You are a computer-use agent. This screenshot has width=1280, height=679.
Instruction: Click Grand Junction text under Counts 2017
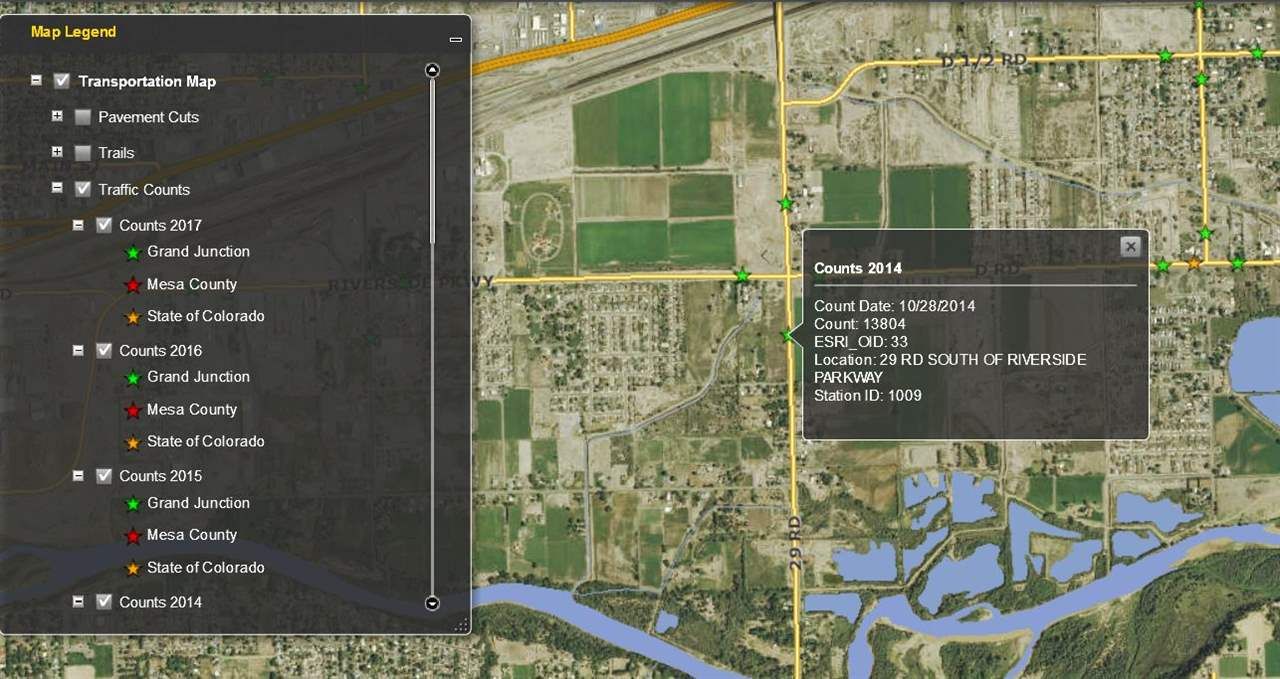pos(198,251)
